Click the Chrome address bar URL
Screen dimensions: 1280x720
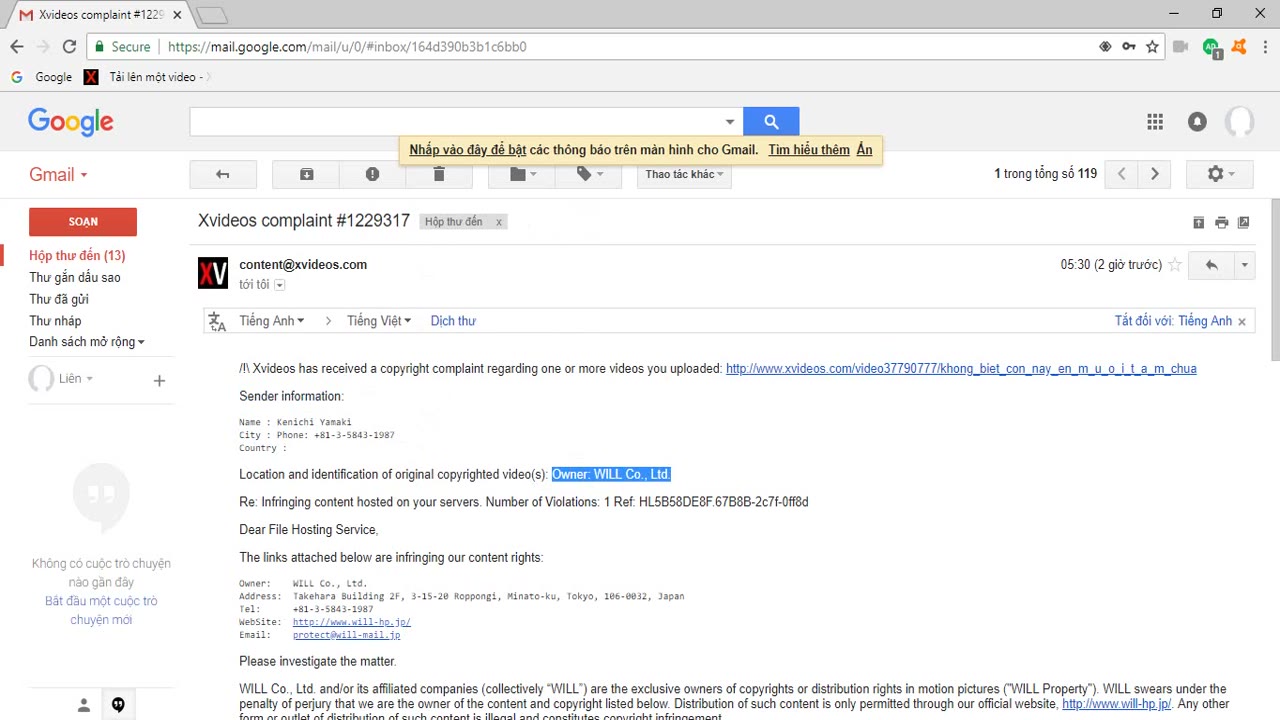(x=347, y=47)
